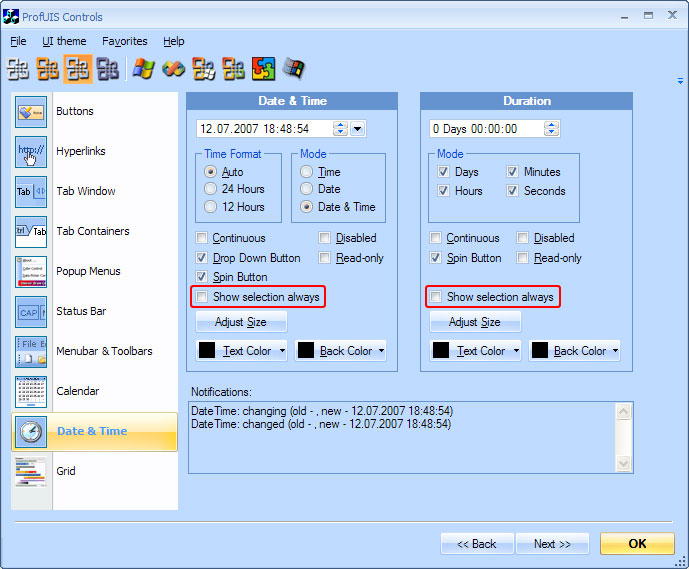The height and width of the screenshot is (569, 689).
Task: Toggle Date & Time Disabled checkbox
Action: click(324, 238)
